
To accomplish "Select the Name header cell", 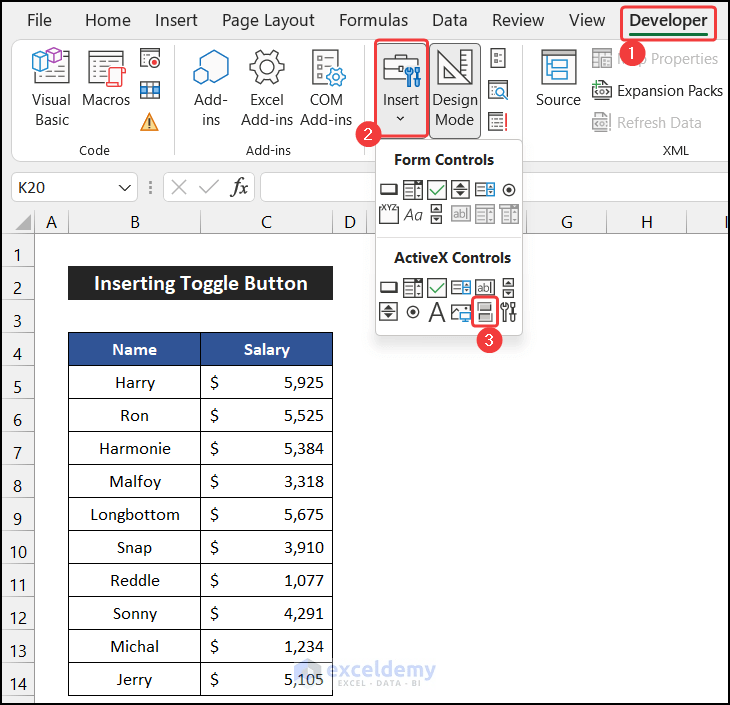I will click(135, 349).
